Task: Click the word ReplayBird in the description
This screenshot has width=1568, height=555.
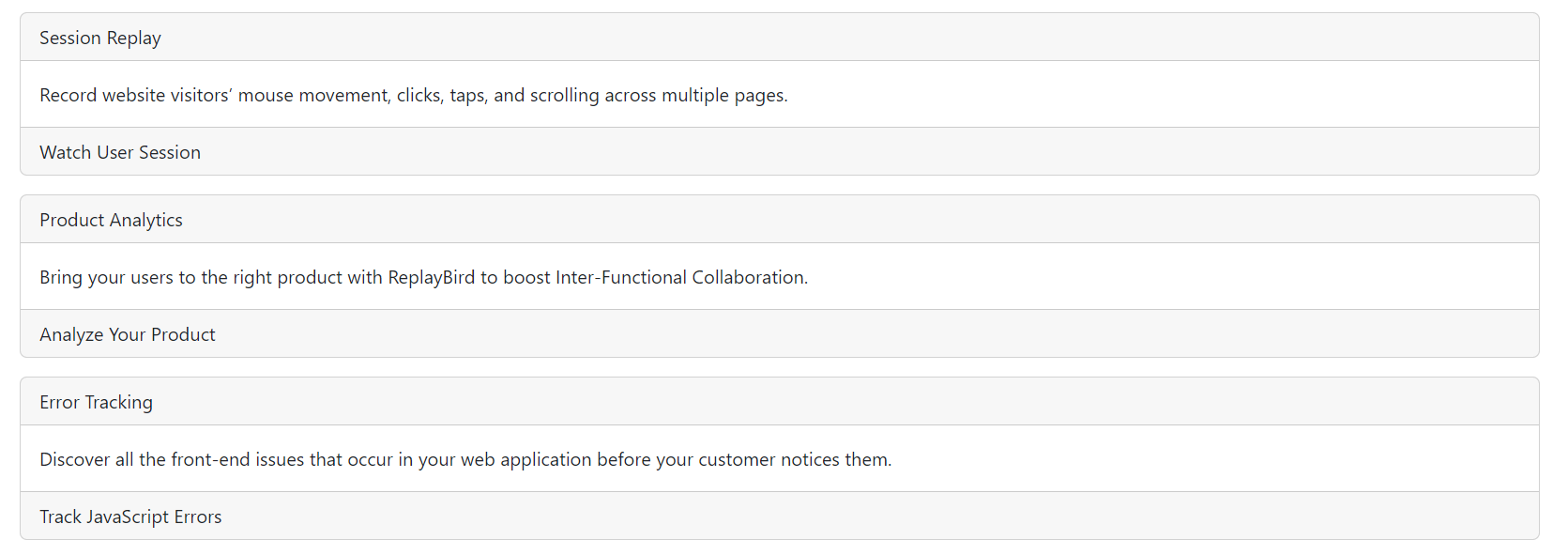Action: (x=432, y=277)
